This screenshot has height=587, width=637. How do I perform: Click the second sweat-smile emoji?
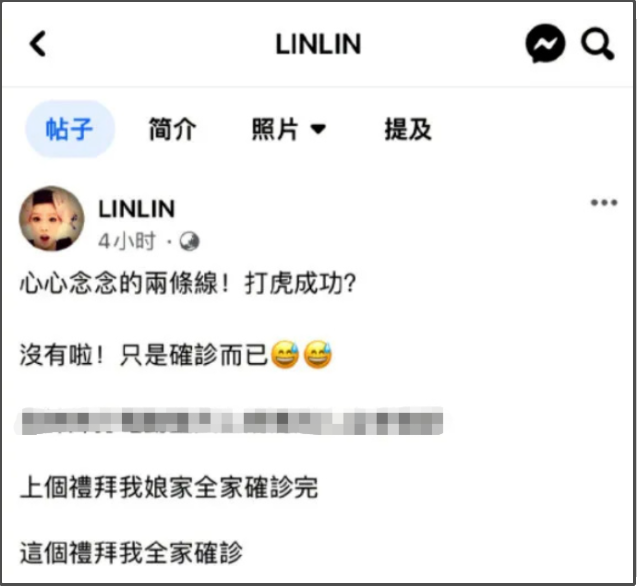[x=318, y=355]
